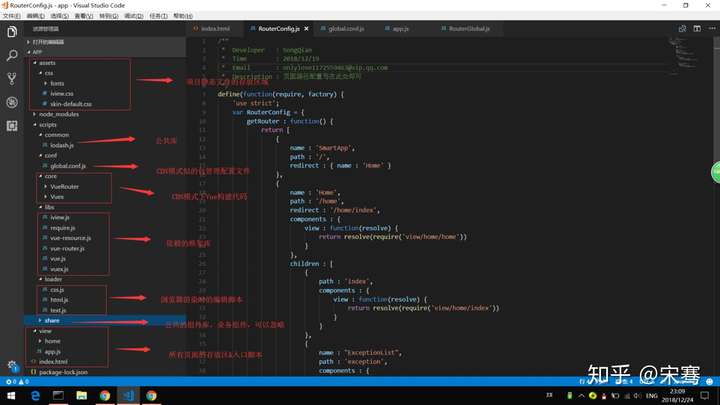Click the split editor icon
This screenshot has height=405, width=720.
[x=697, y=28]
